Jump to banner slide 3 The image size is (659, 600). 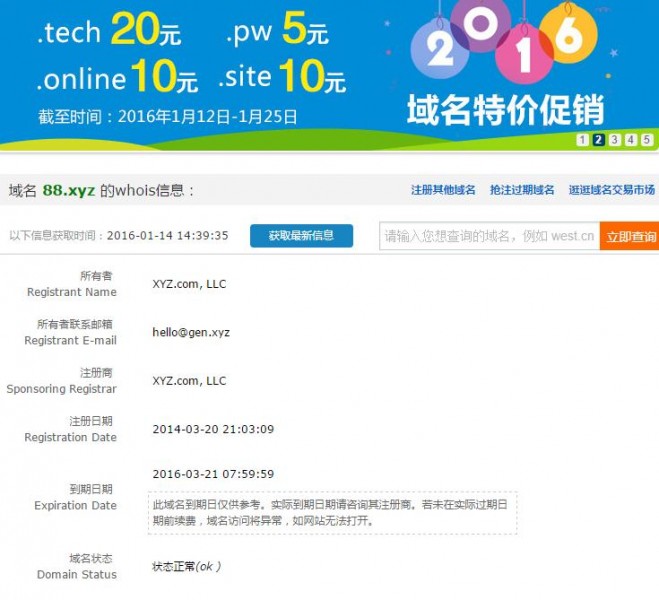614,140
